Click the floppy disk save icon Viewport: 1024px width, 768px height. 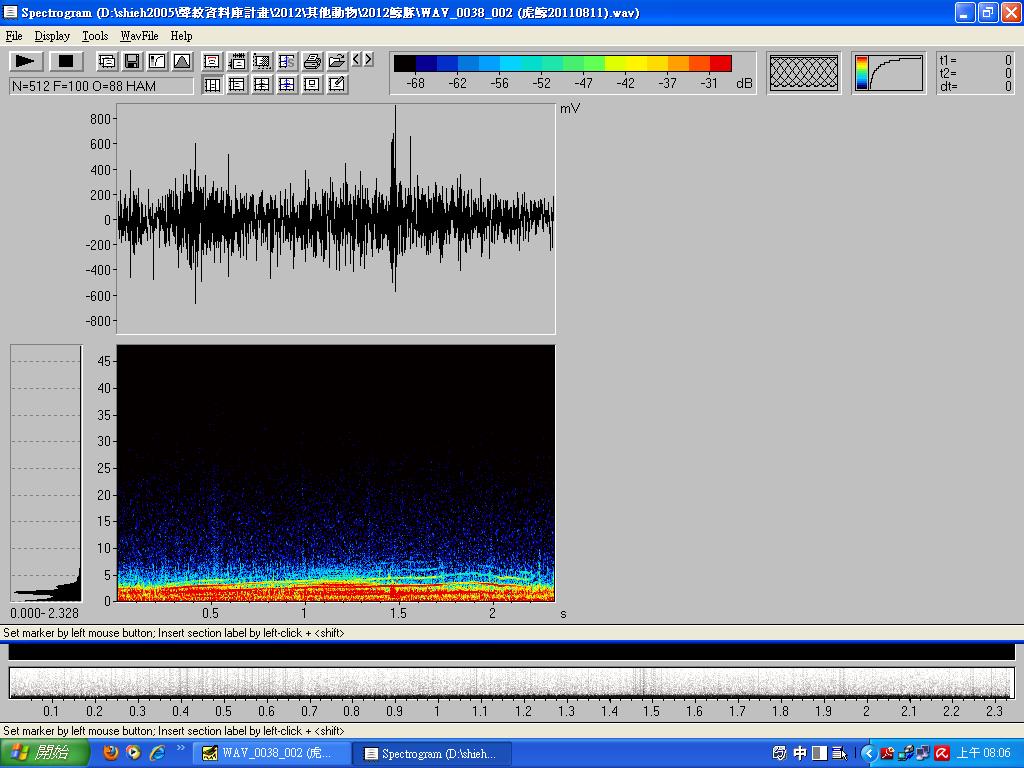132,62
